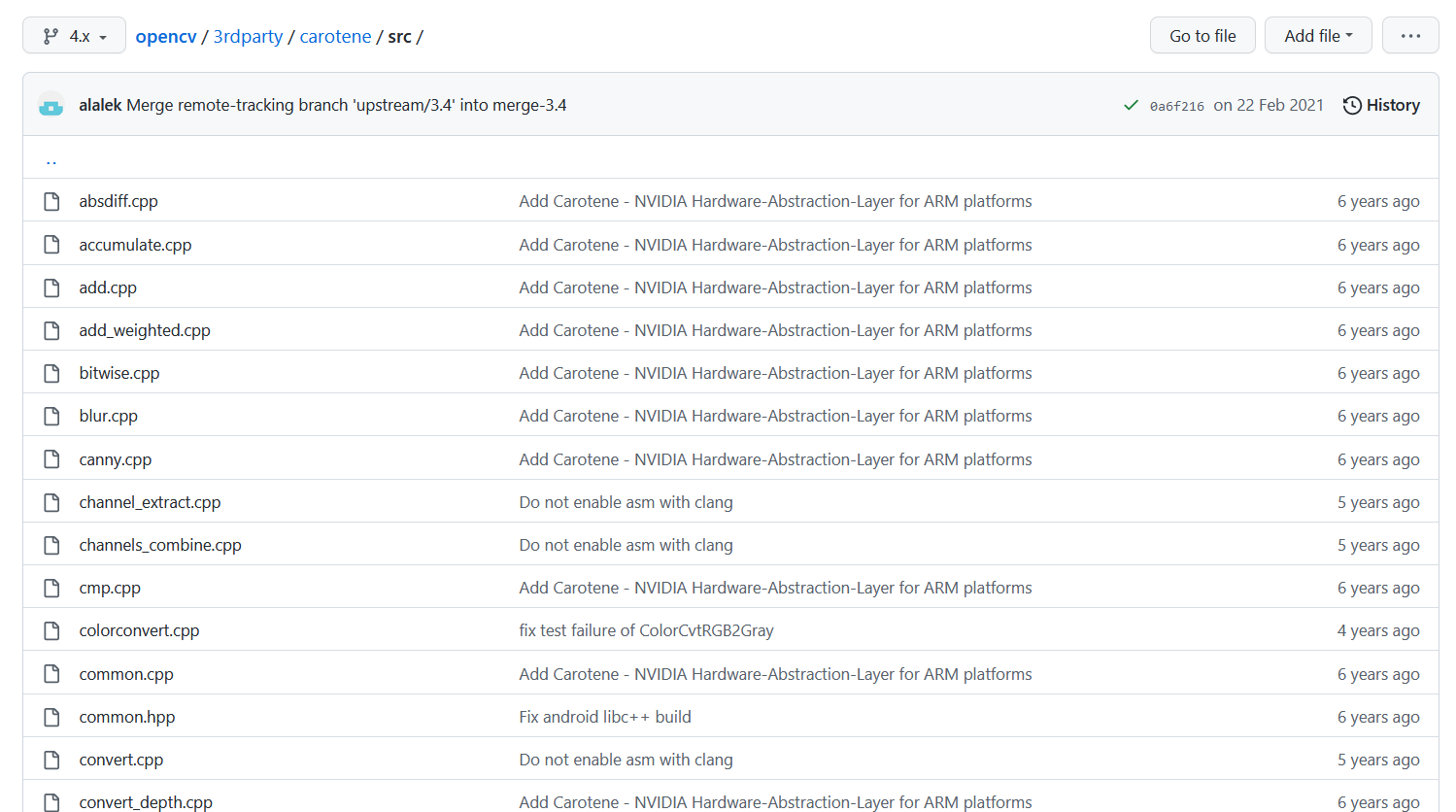Click the file icon beside channels_combine.cpp
Image resolution: width=1456 pixels, height=812 pixels.
[51, 545]
